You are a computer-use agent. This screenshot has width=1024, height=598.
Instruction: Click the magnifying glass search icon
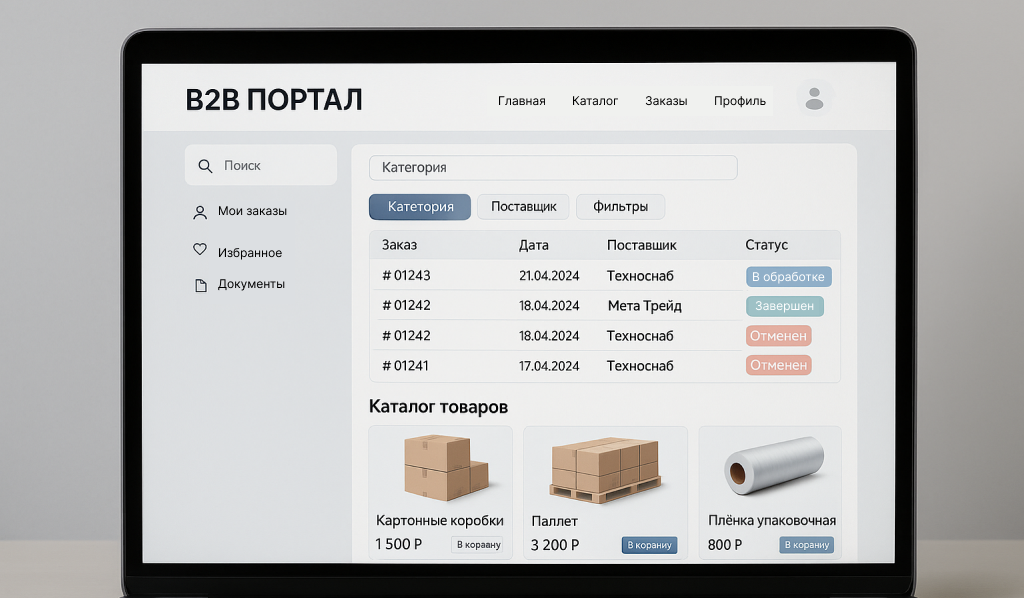(206, 166)
